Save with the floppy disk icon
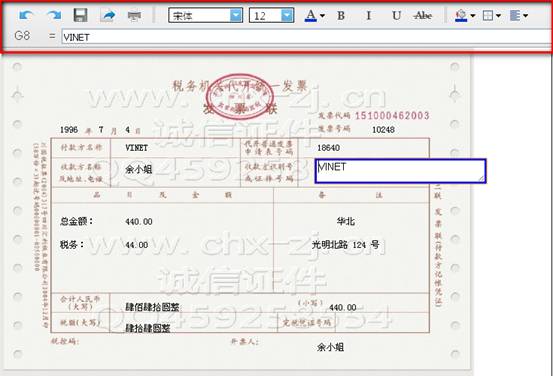Image resolution: width=553 pixels, height=376 pixels. point(80,15)
